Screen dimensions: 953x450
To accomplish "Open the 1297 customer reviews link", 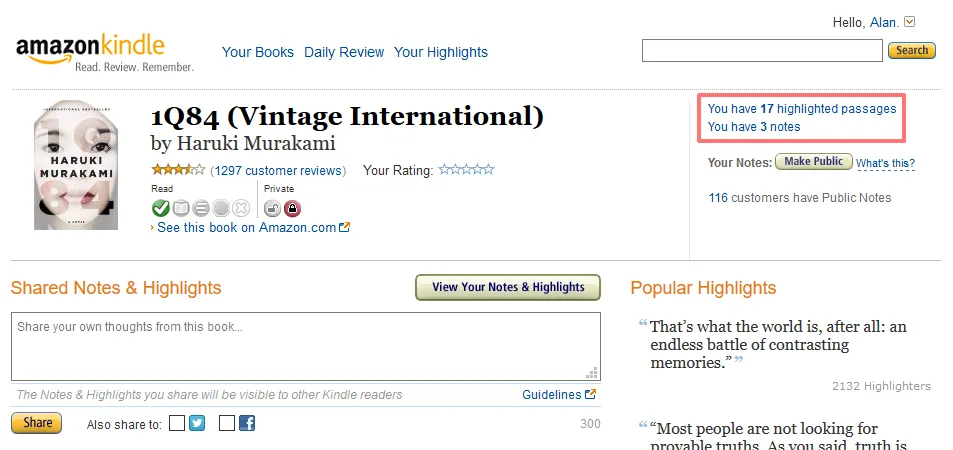I will 277,171.
